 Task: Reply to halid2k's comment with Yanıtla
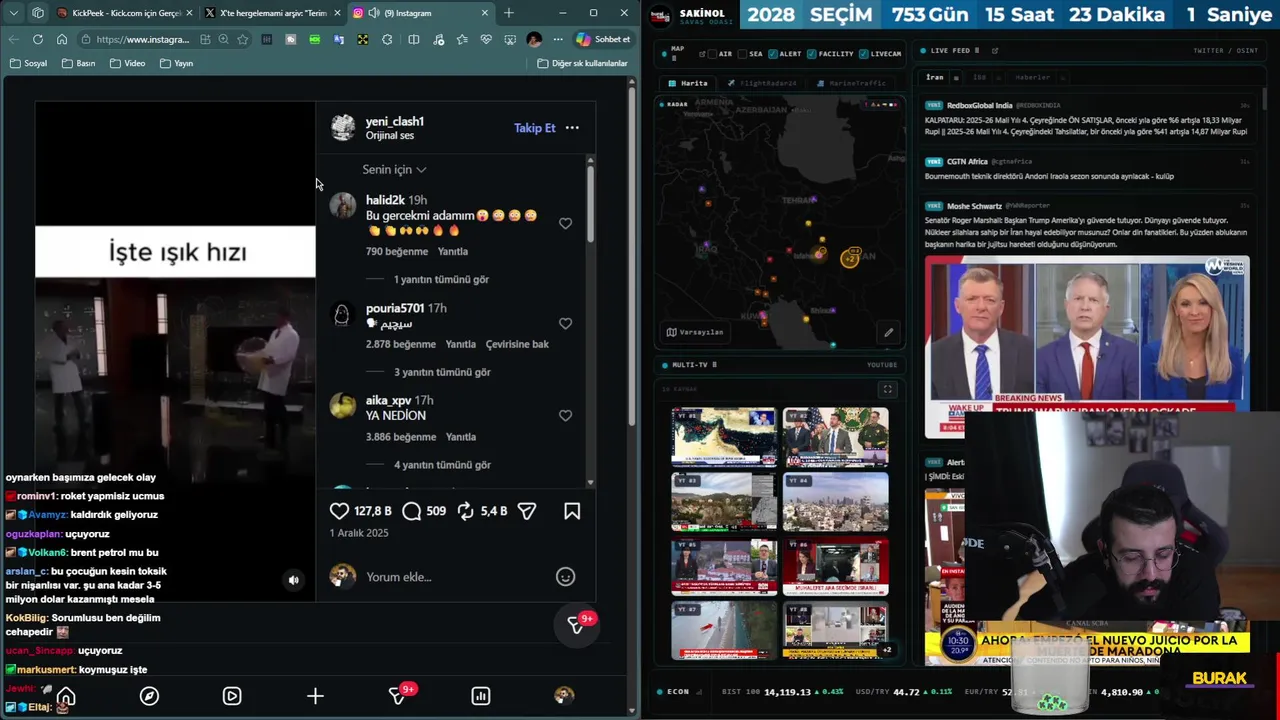point(453,252)
